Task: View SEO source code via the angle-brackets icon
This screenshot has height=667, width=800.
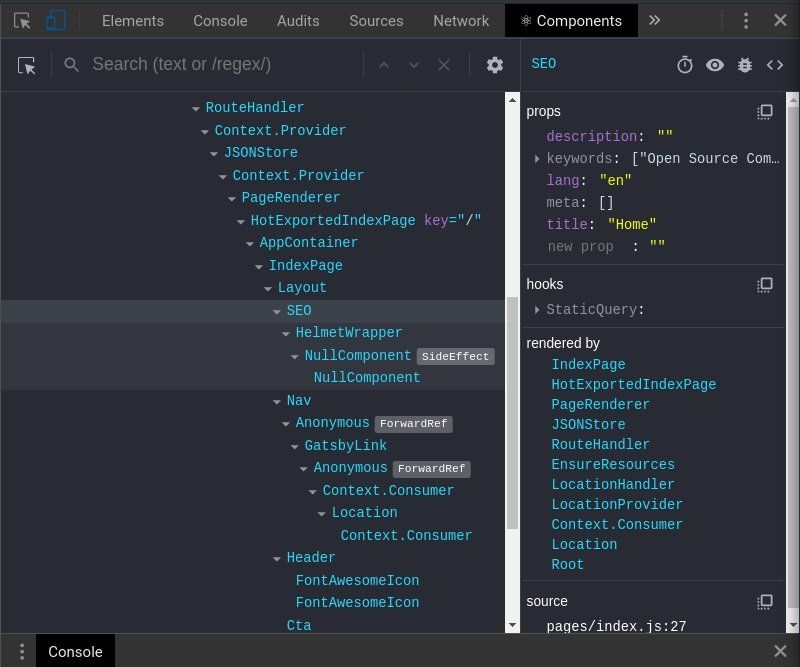Action: [775, 64]
